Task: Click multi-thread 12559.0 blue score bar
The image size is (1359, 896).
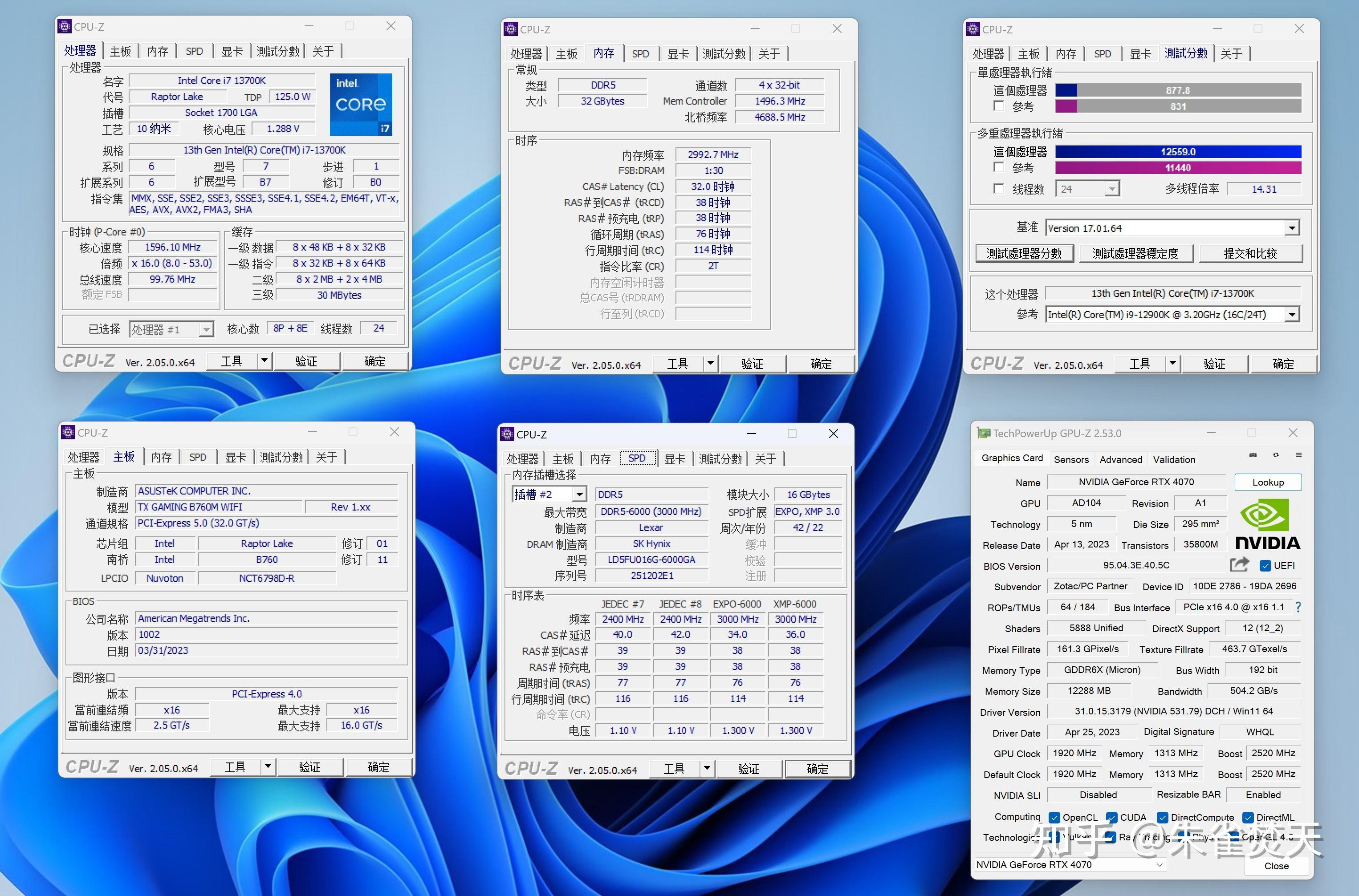Action: (1178, 151)
